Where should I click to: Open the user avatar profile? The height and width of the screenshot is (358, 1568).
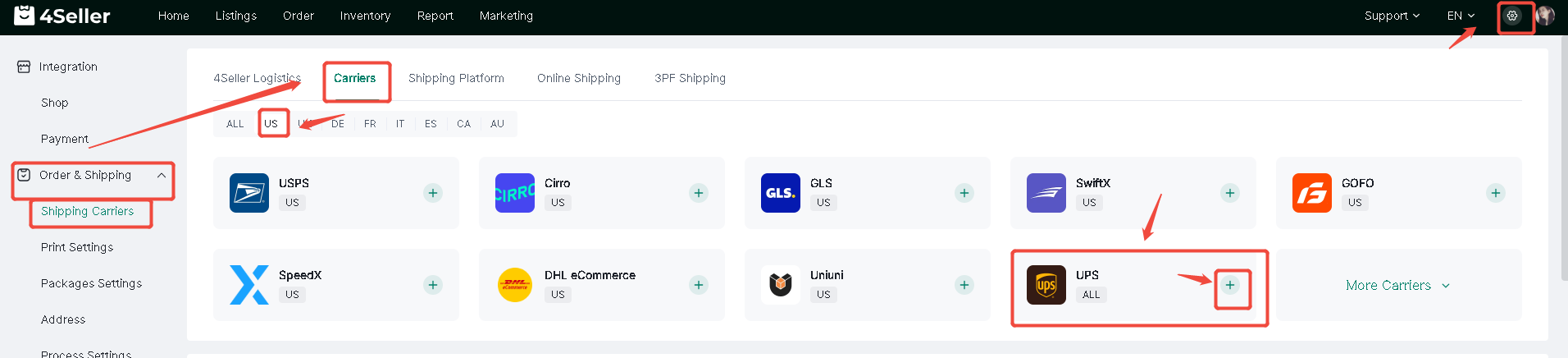coord(1545,16)
